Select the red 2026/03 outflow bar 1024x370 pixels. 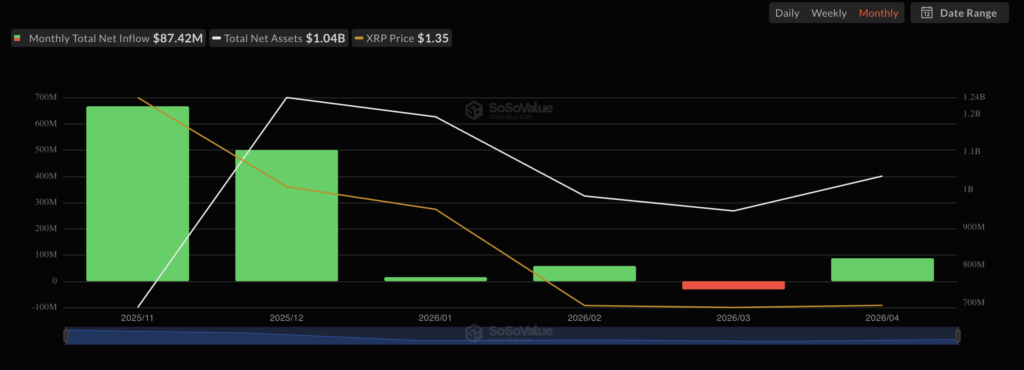point(733,285)
